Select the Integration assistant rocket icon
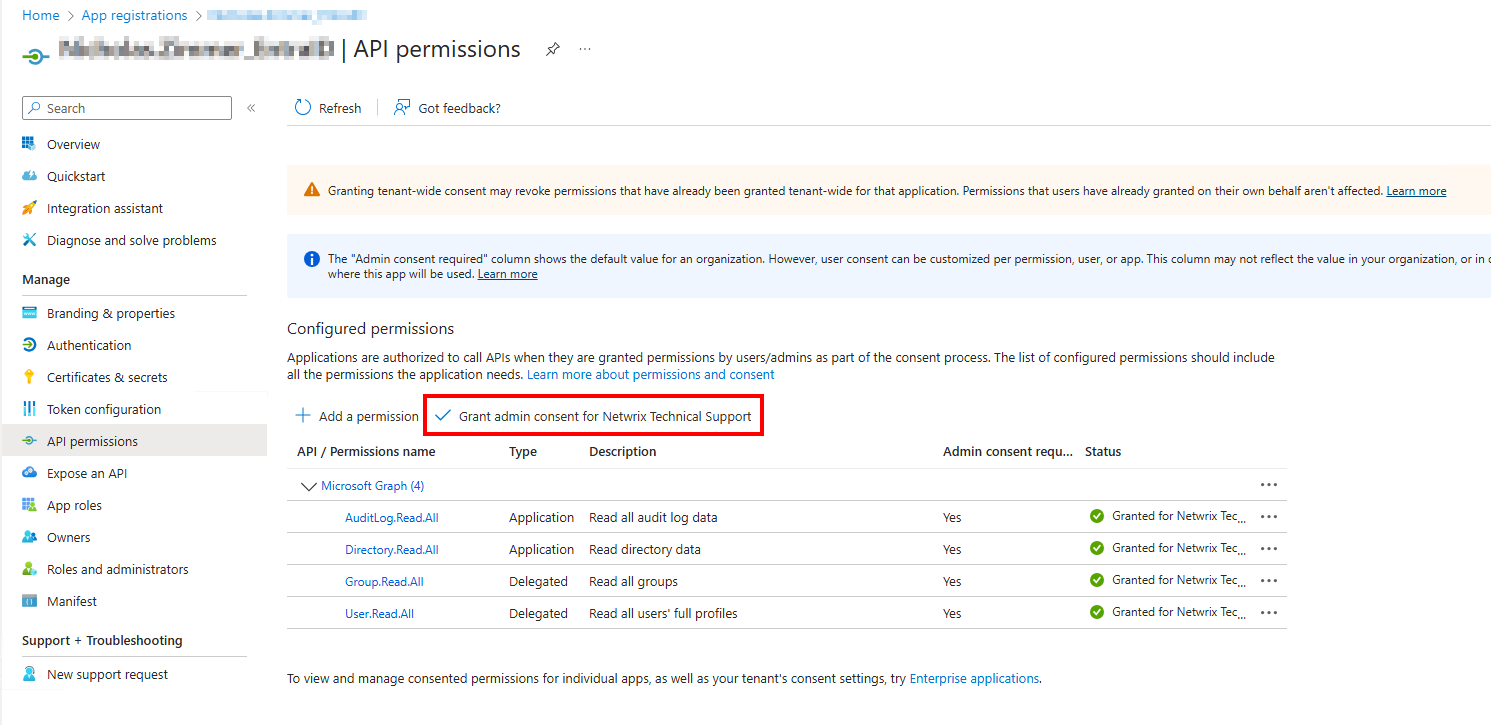Viewport: 1491px width, 725px height. click(x=30, y=208)
